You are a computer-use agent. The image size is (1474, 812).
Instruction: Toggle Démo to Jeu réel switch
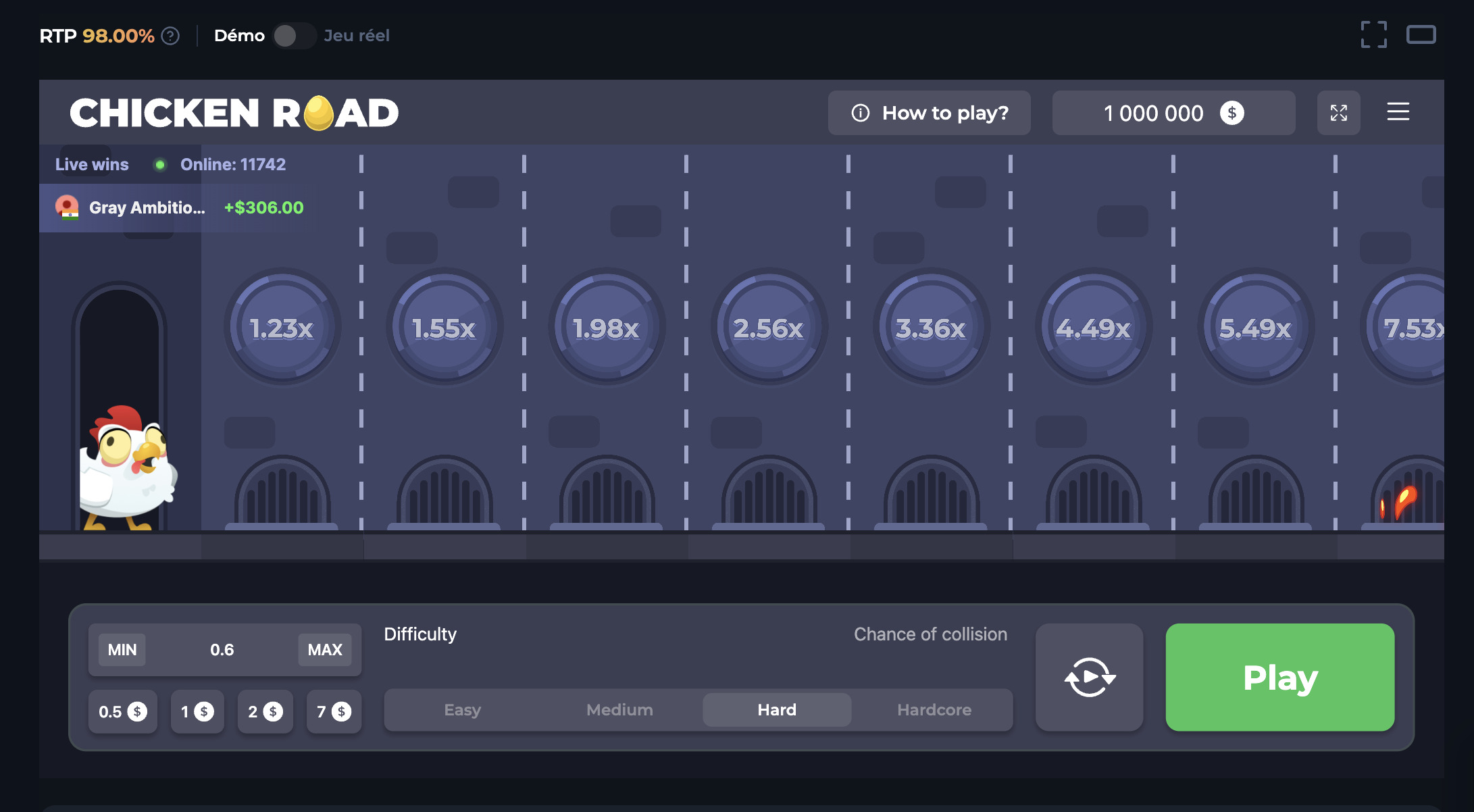[294, 36]
